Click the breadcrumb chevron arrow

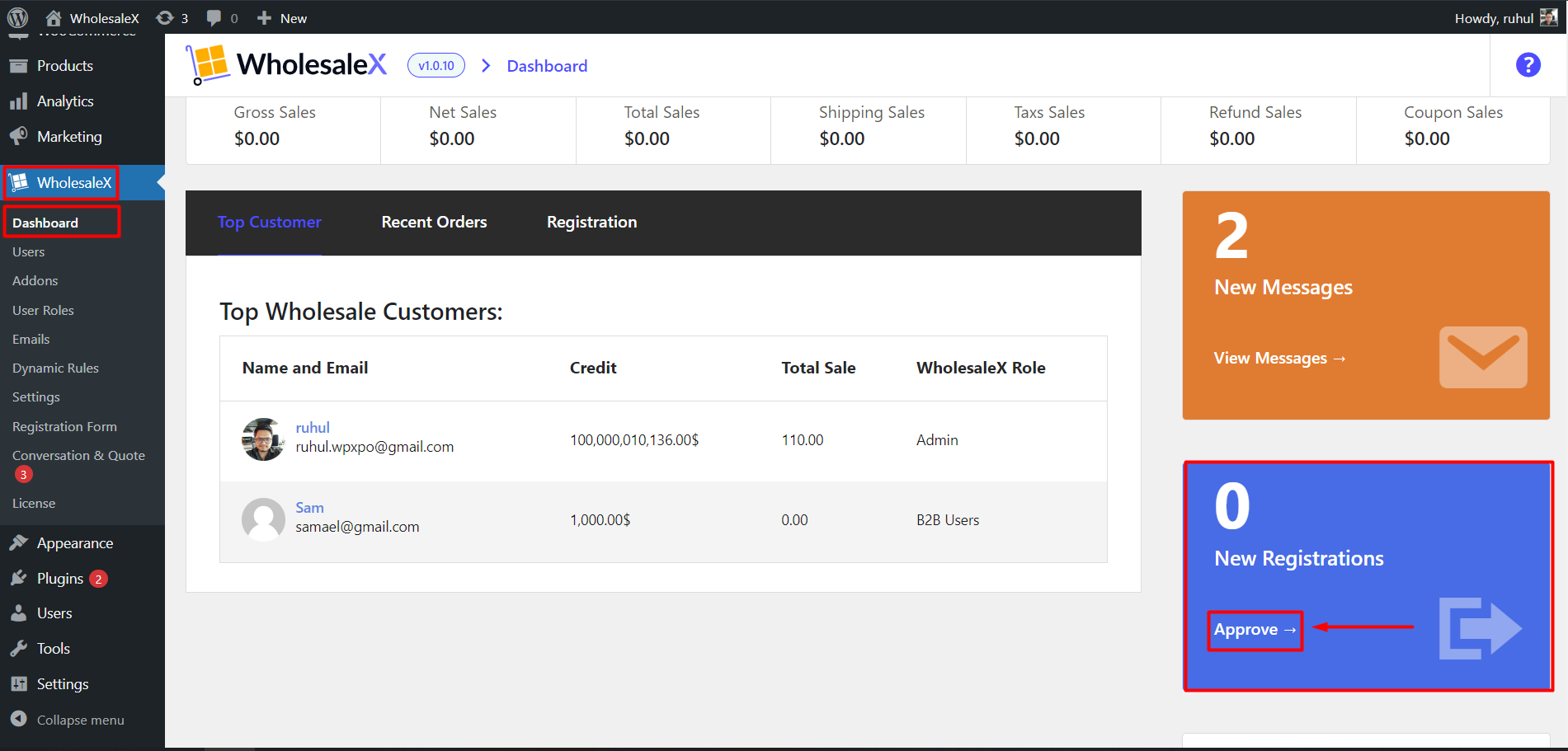tap(486, 65)
